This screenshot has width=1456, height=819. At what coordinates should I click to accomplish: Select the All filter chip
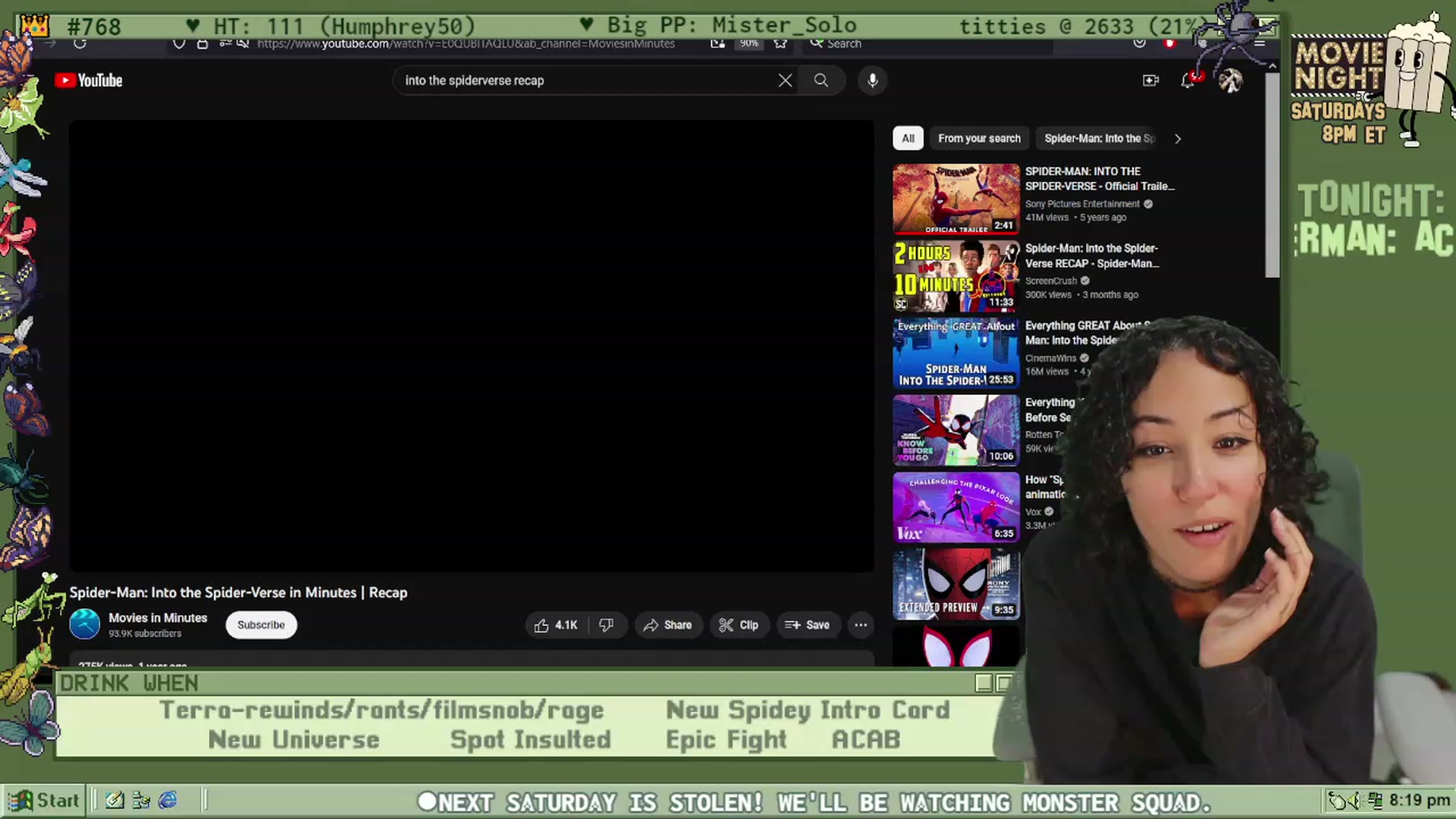click(x=908, y=138)
